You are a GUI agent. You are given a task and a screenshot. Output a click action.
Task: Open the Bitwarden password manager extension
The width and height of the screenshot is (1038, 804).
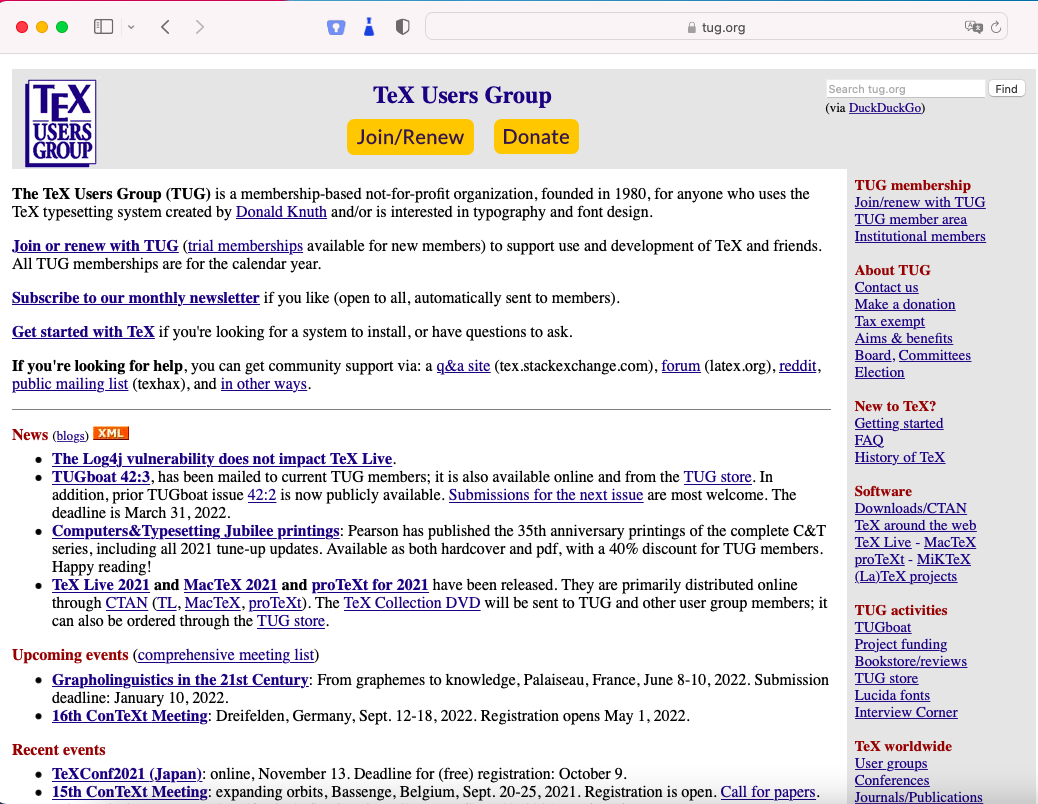coord(336,27)
